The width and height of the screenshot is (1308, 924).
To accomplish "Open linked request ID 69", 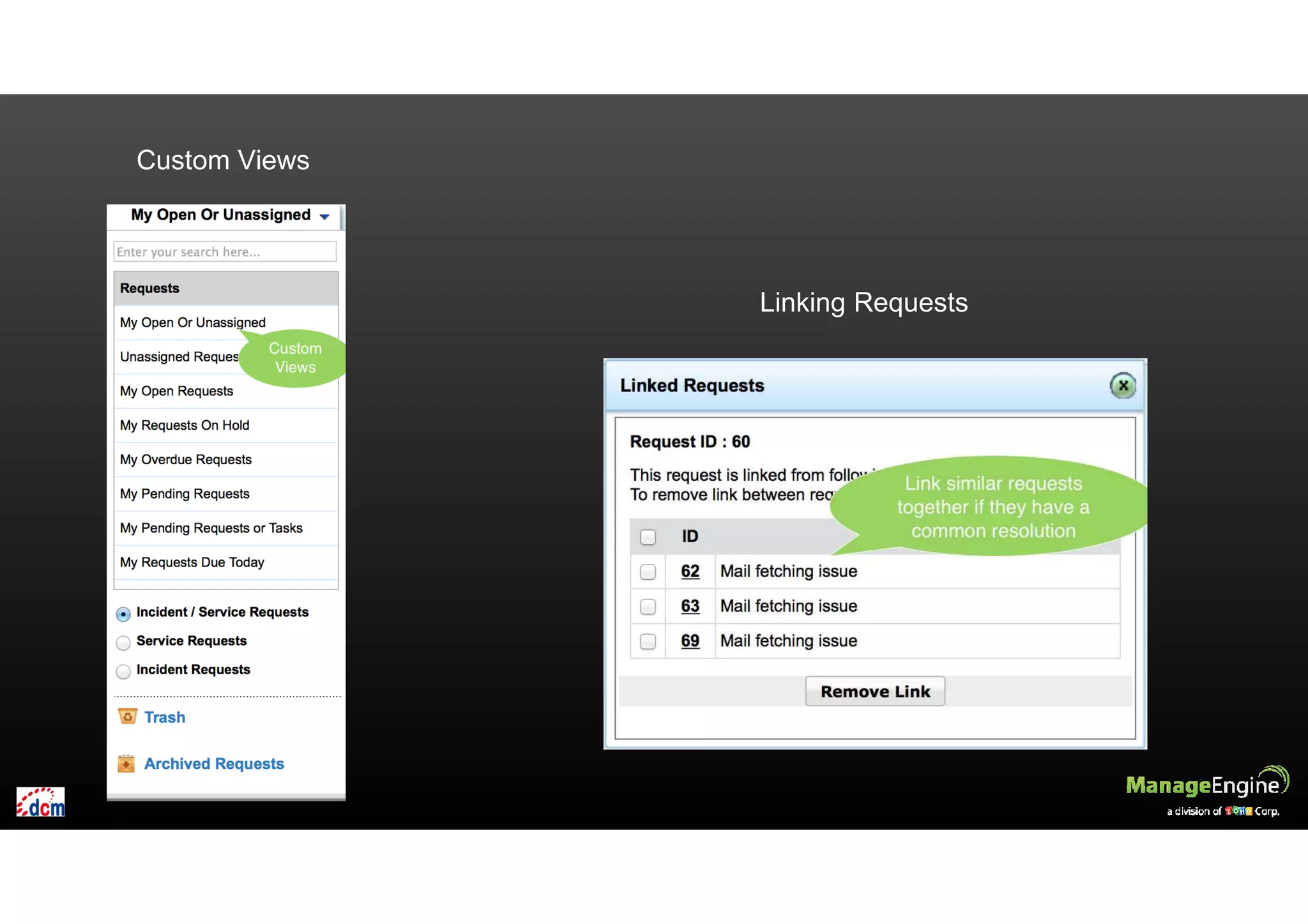I will click(690, 641).
